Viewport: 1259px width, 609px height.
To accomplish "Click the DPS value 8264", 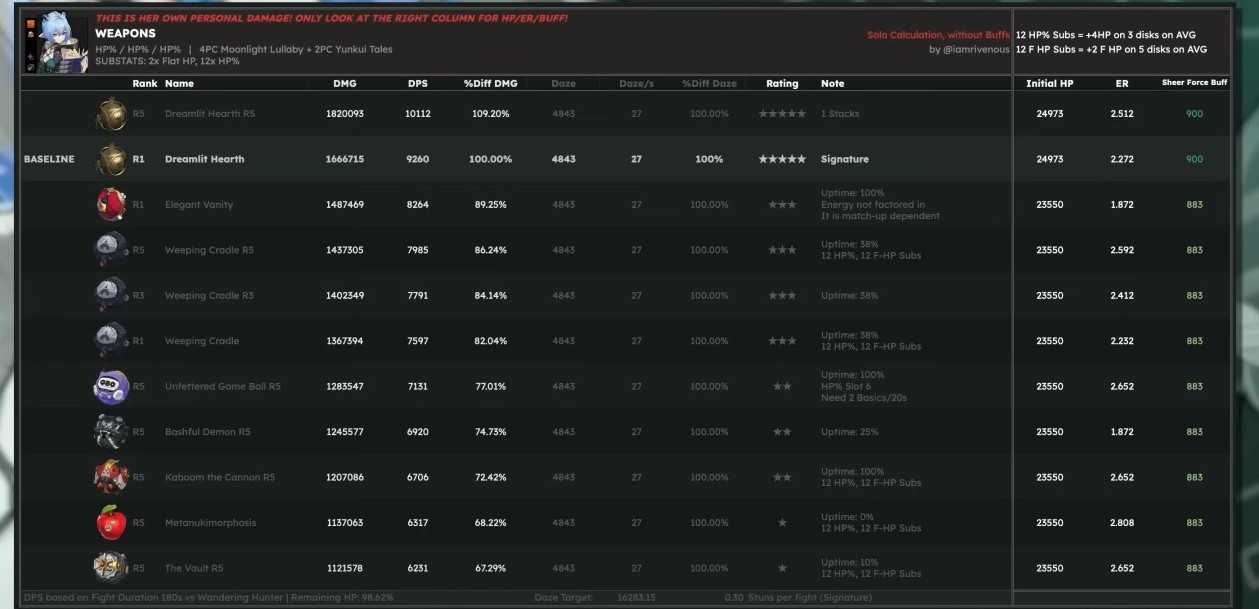I will click(418, 205).
